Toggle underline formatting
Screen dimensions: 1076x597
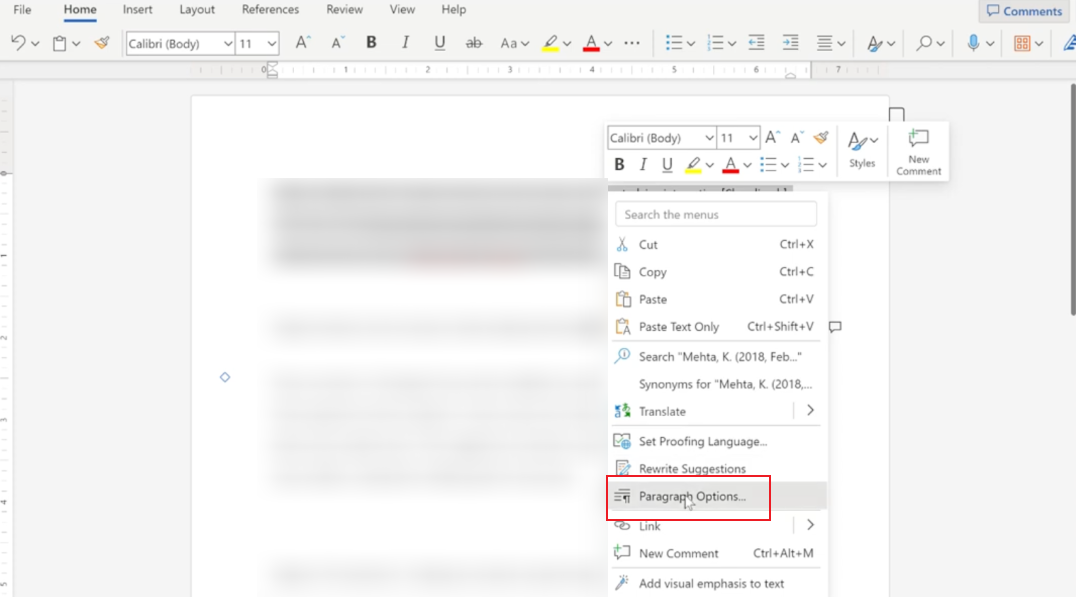439,43
